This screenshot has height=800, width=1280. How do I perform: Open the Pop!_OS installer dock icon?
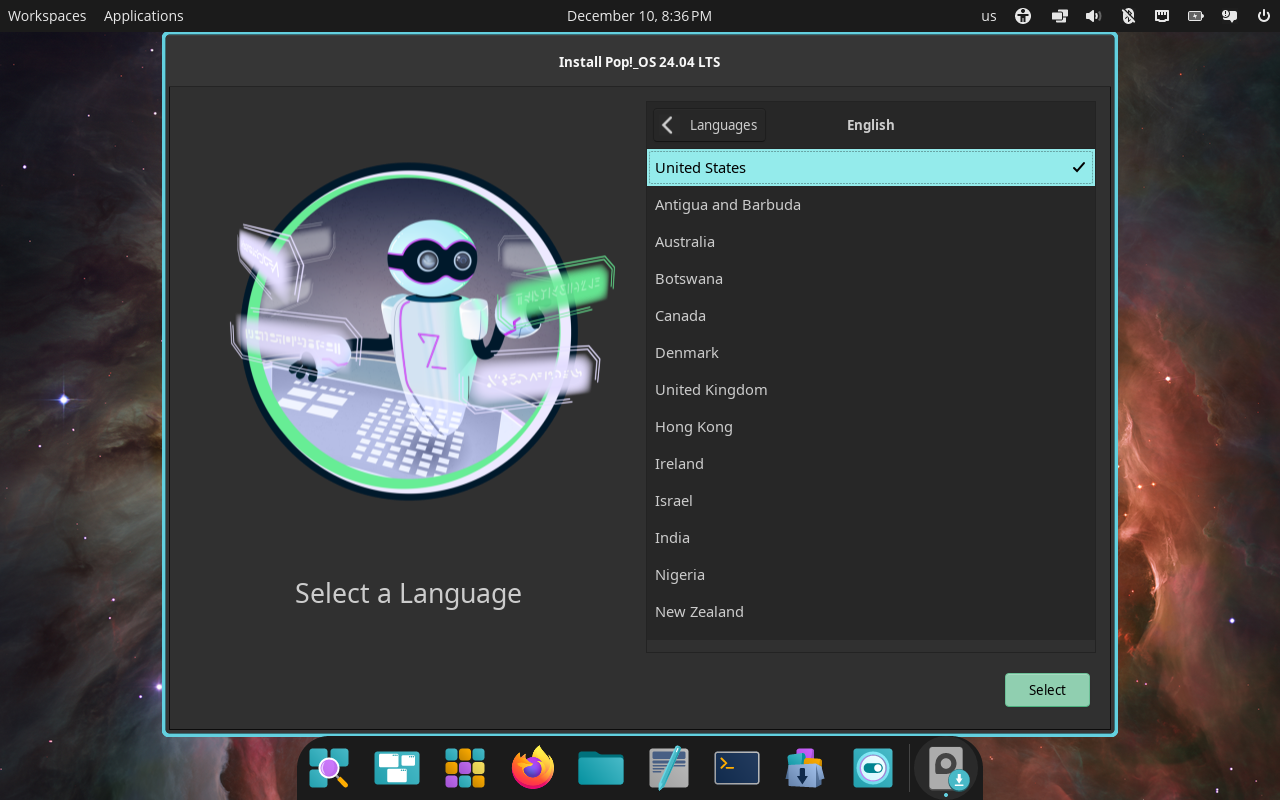pos(946,768)
